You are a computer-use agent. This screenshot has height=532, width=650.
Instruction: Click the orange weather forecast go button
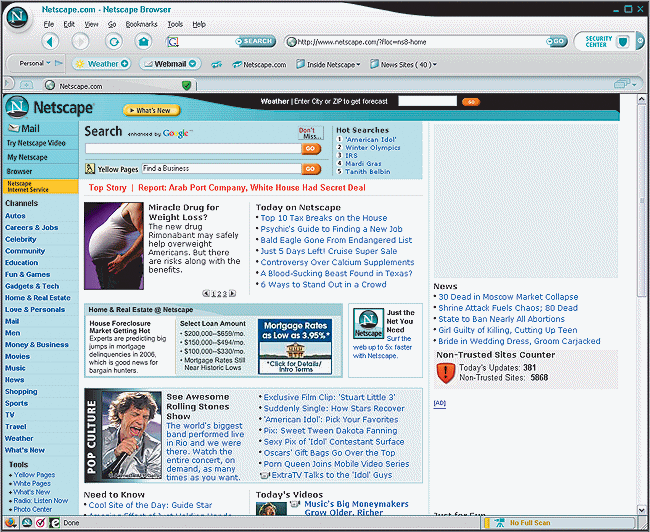471,102
